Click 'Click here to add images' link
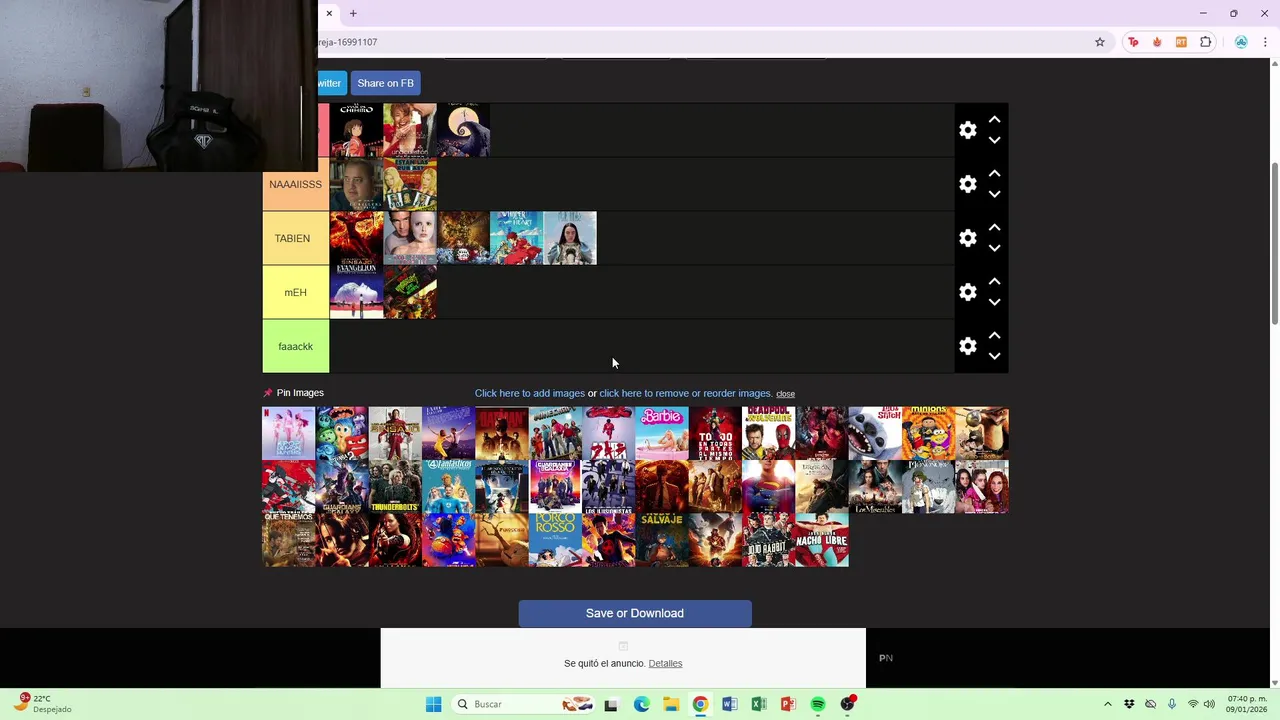 coord(530,393)
